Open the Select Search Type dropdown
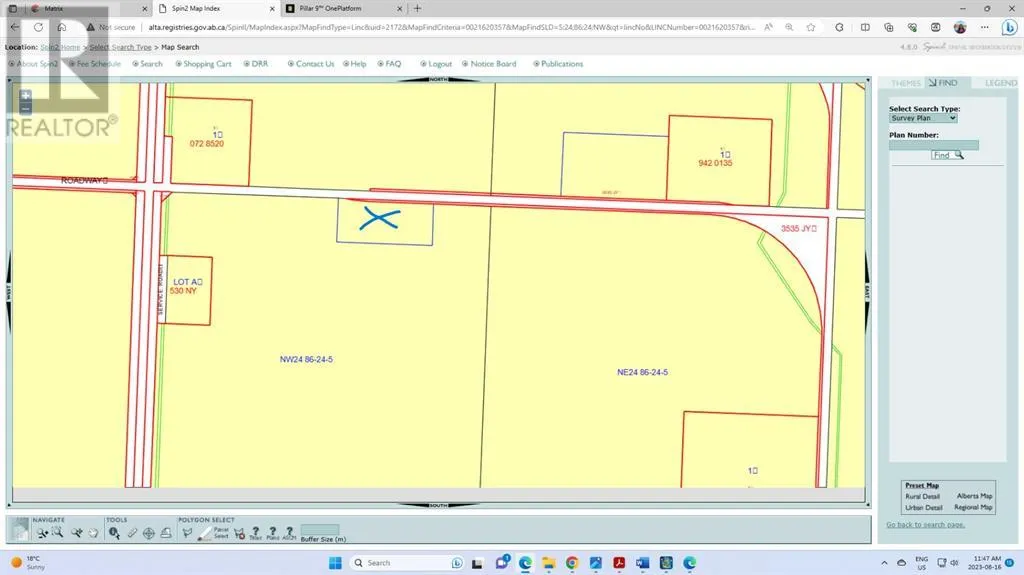 pyautogui.click(x=923, y=118)
